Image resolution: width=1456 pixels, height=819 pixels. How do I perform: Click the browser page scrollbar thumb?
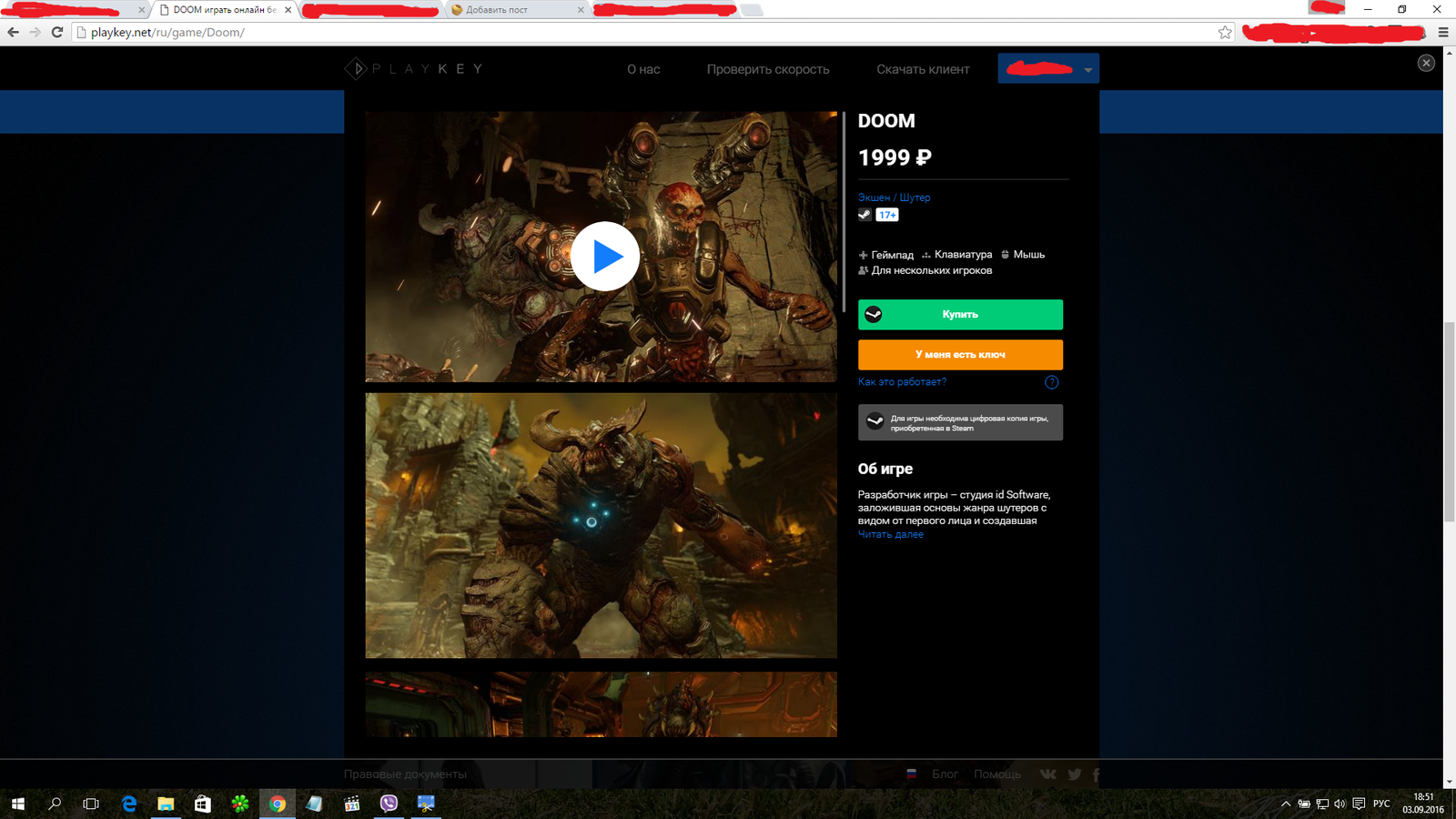1450,421
